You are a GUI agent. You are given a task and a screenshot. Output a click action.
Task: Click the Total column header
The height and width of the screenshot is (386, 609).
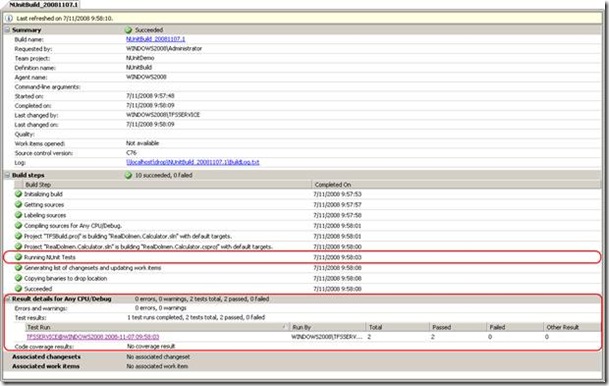click(x=398, y=327)
